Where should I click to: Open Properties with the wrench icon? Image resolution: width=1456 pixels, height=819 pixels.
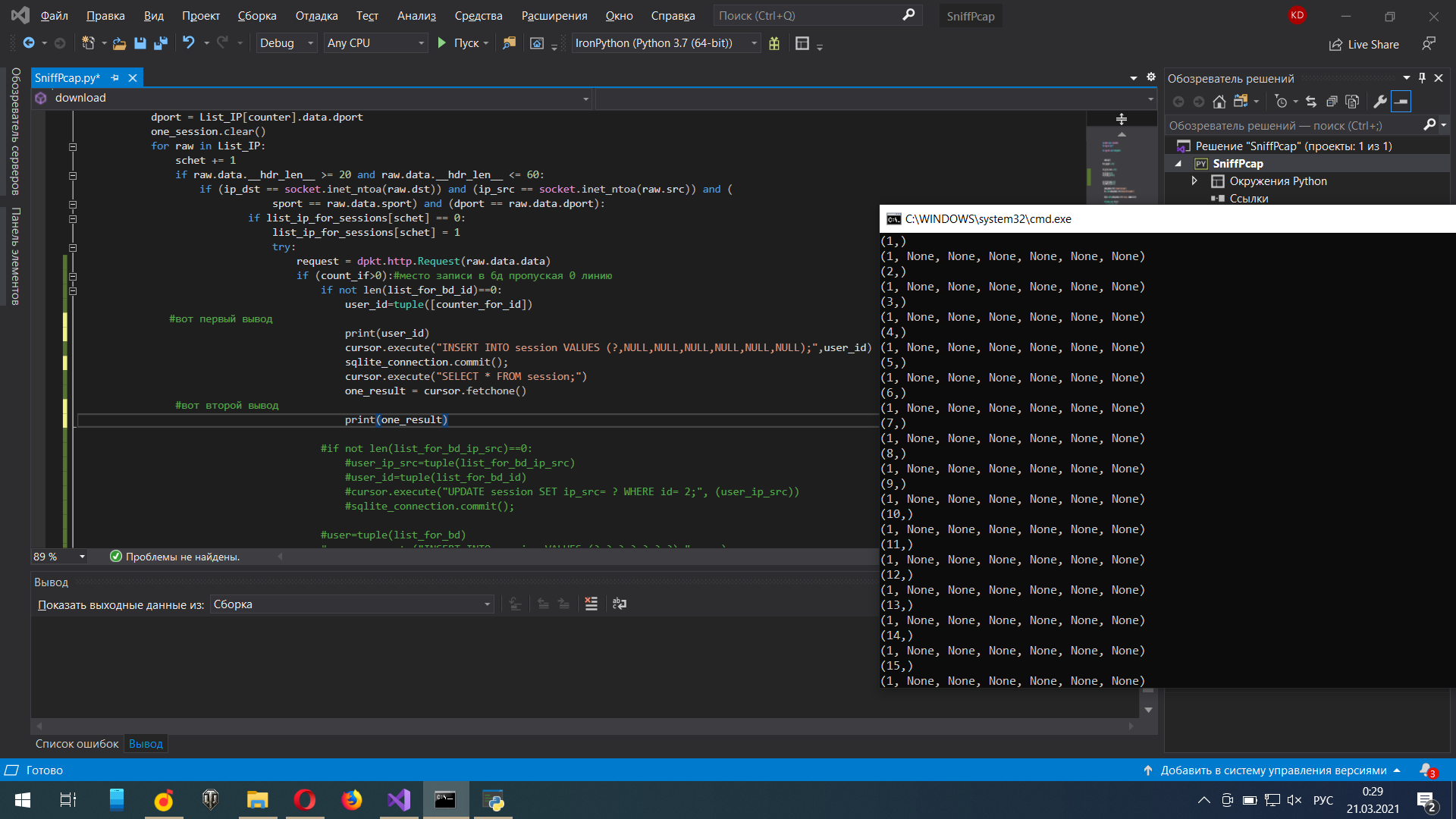(1380, 102)
